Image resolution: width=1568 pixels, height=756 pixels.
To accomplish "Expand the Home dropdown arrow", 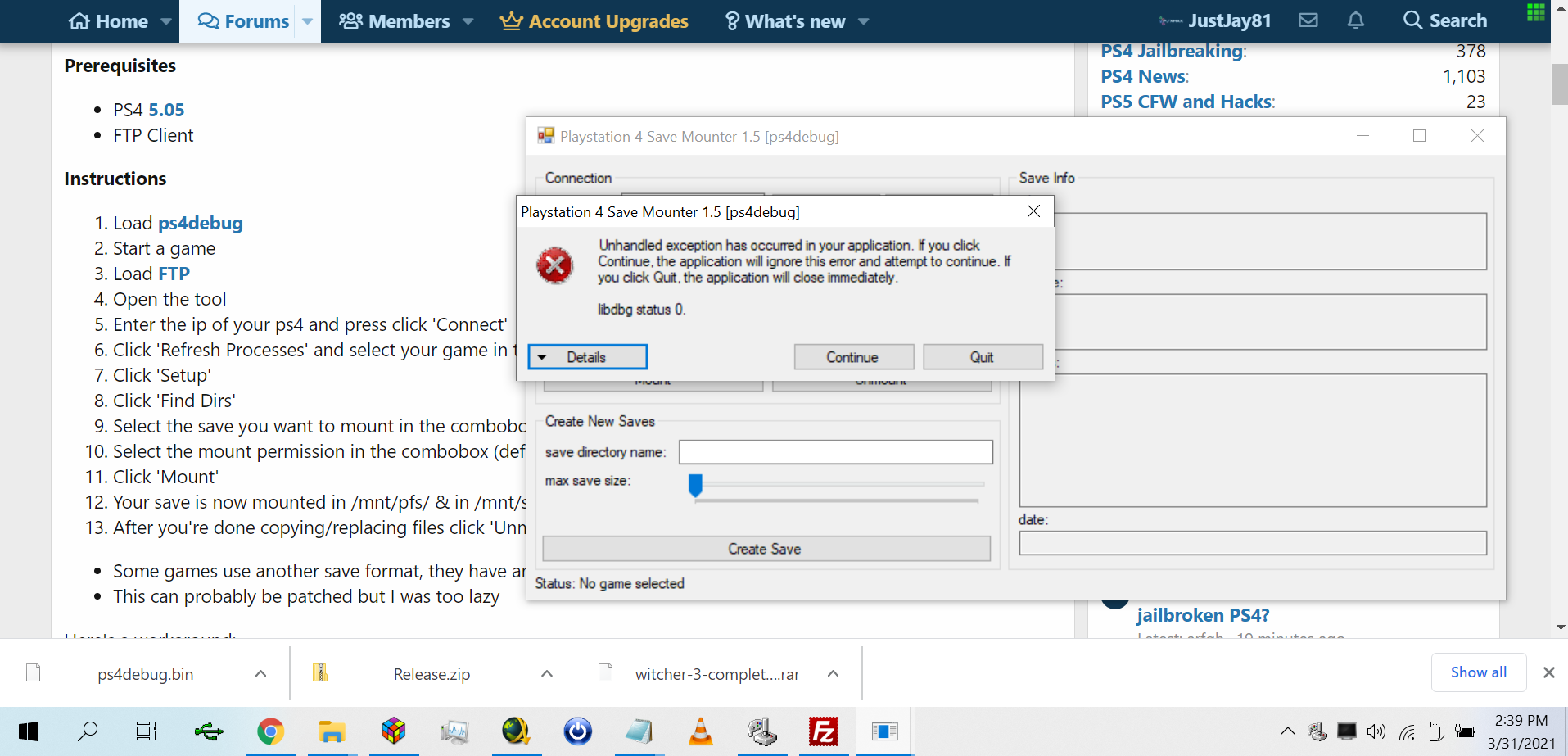I will (166, 21).
